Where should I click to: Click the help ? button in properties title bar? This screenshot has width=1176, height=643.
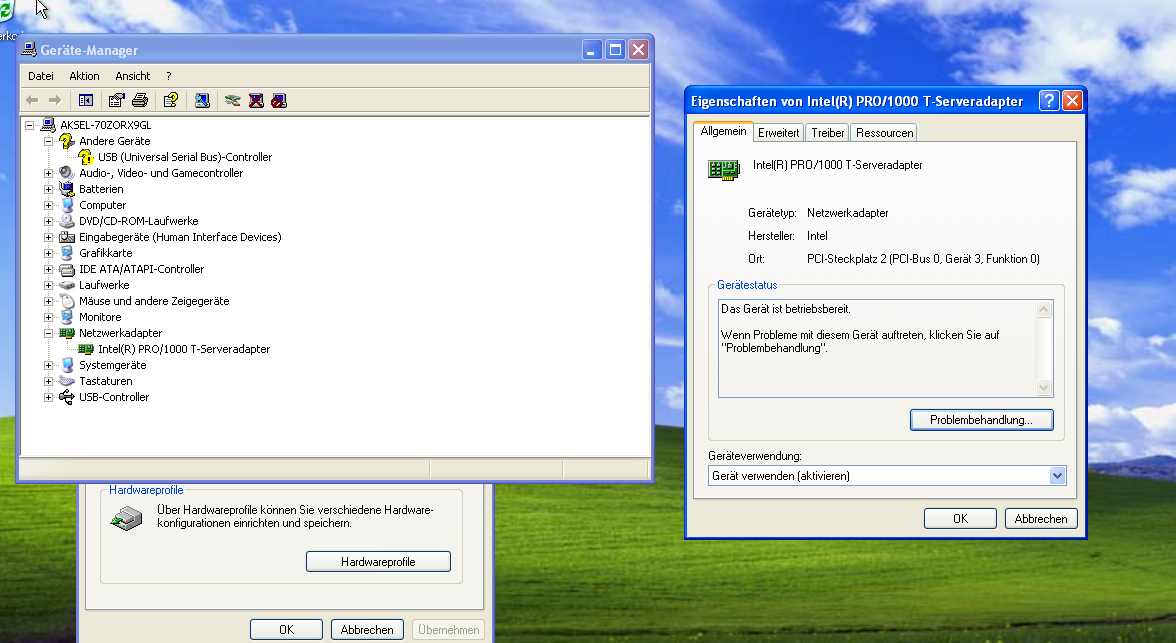1048,101
